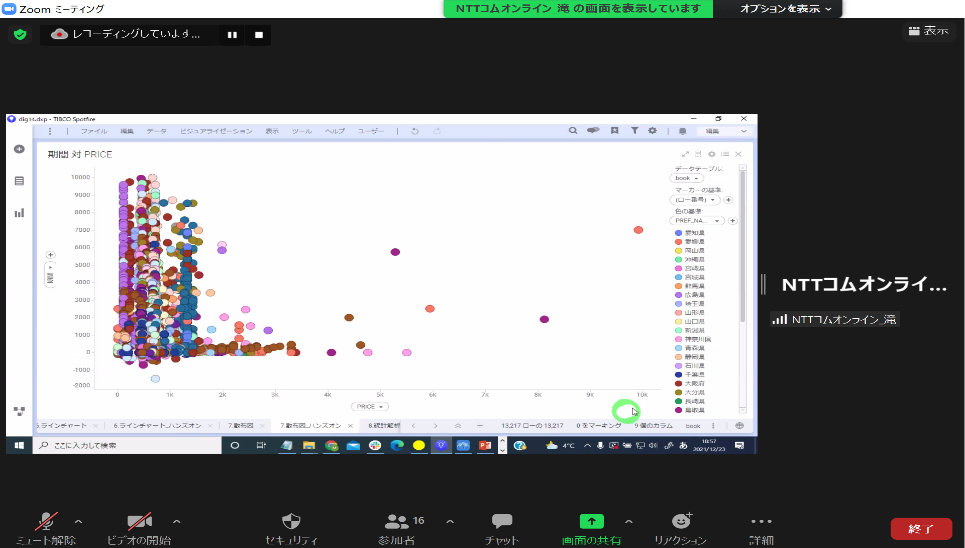
Task: Switch to the 8.統計解析 tab
Action: click(x=384, y=425)
